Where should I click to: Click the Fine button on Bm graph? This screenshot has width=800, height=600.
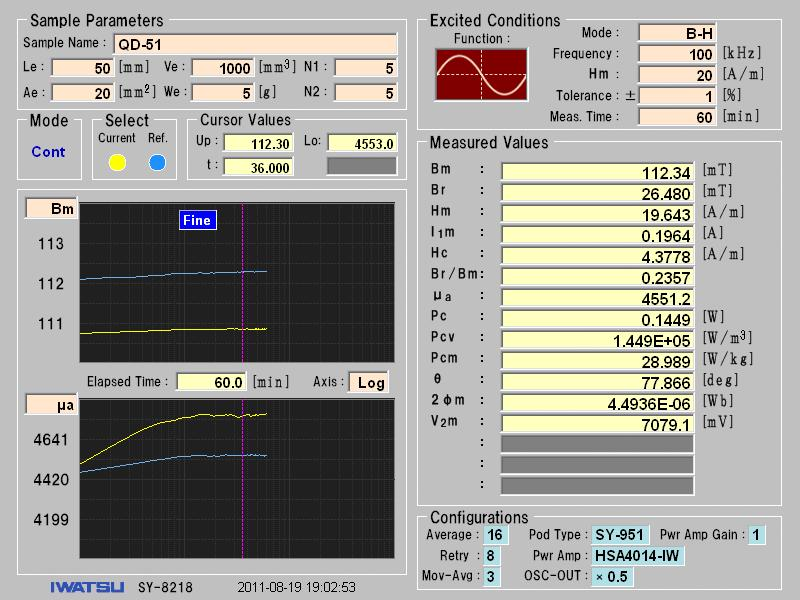coord(197,220)
